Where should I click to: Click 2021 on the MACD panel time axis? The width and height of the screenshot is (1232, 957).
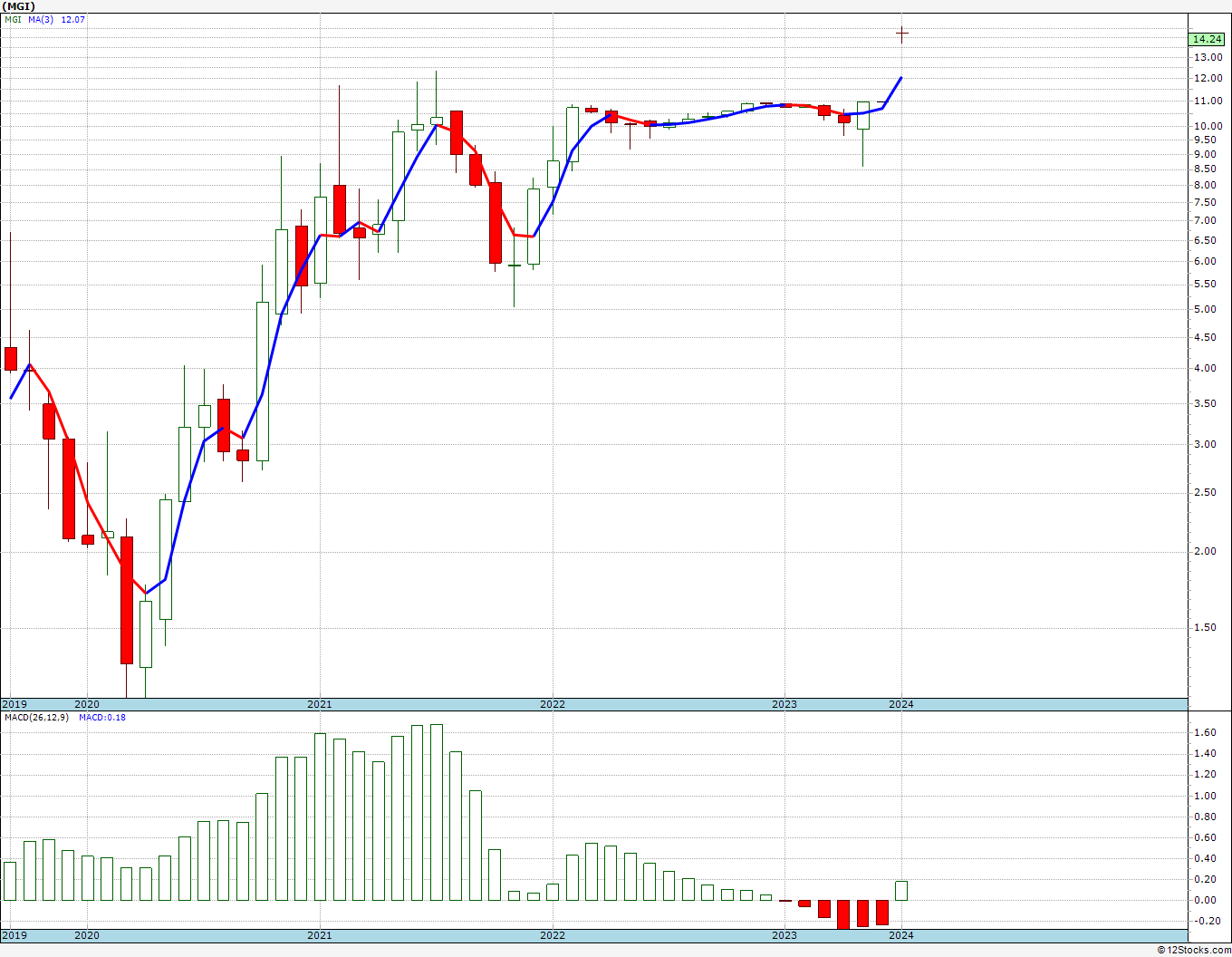319,935
